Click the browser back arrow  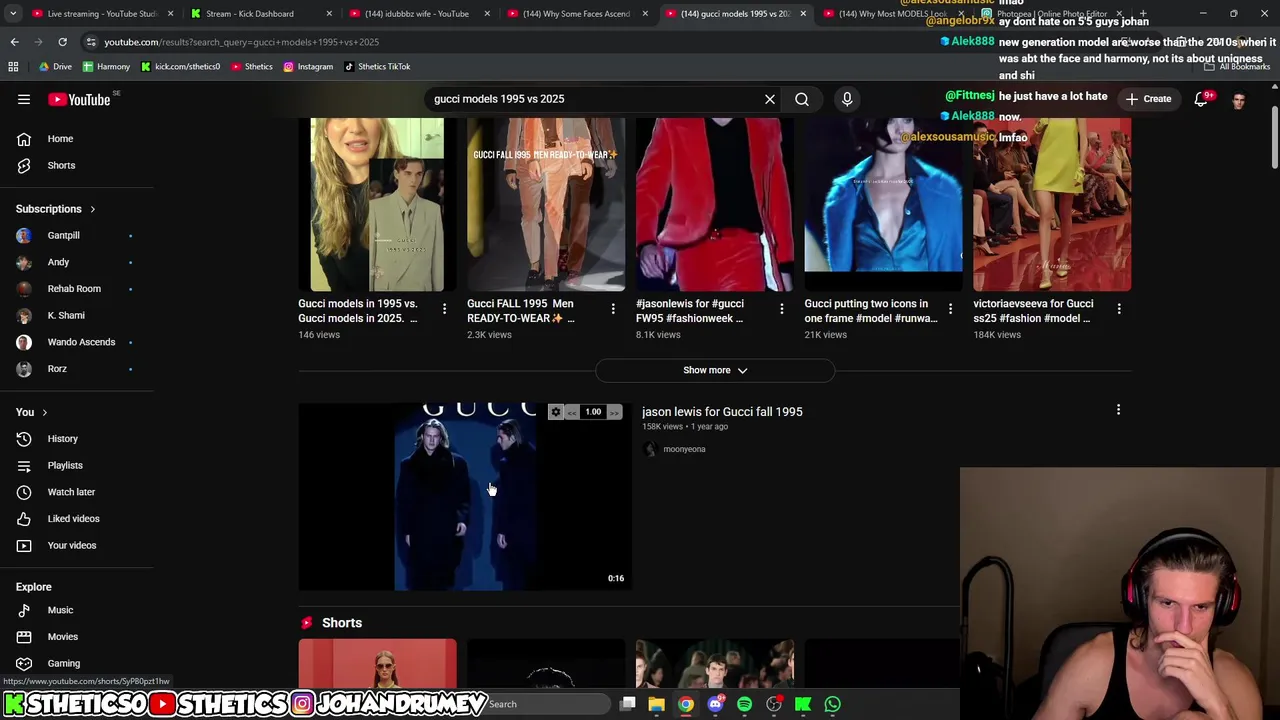[x=14, y=42]
